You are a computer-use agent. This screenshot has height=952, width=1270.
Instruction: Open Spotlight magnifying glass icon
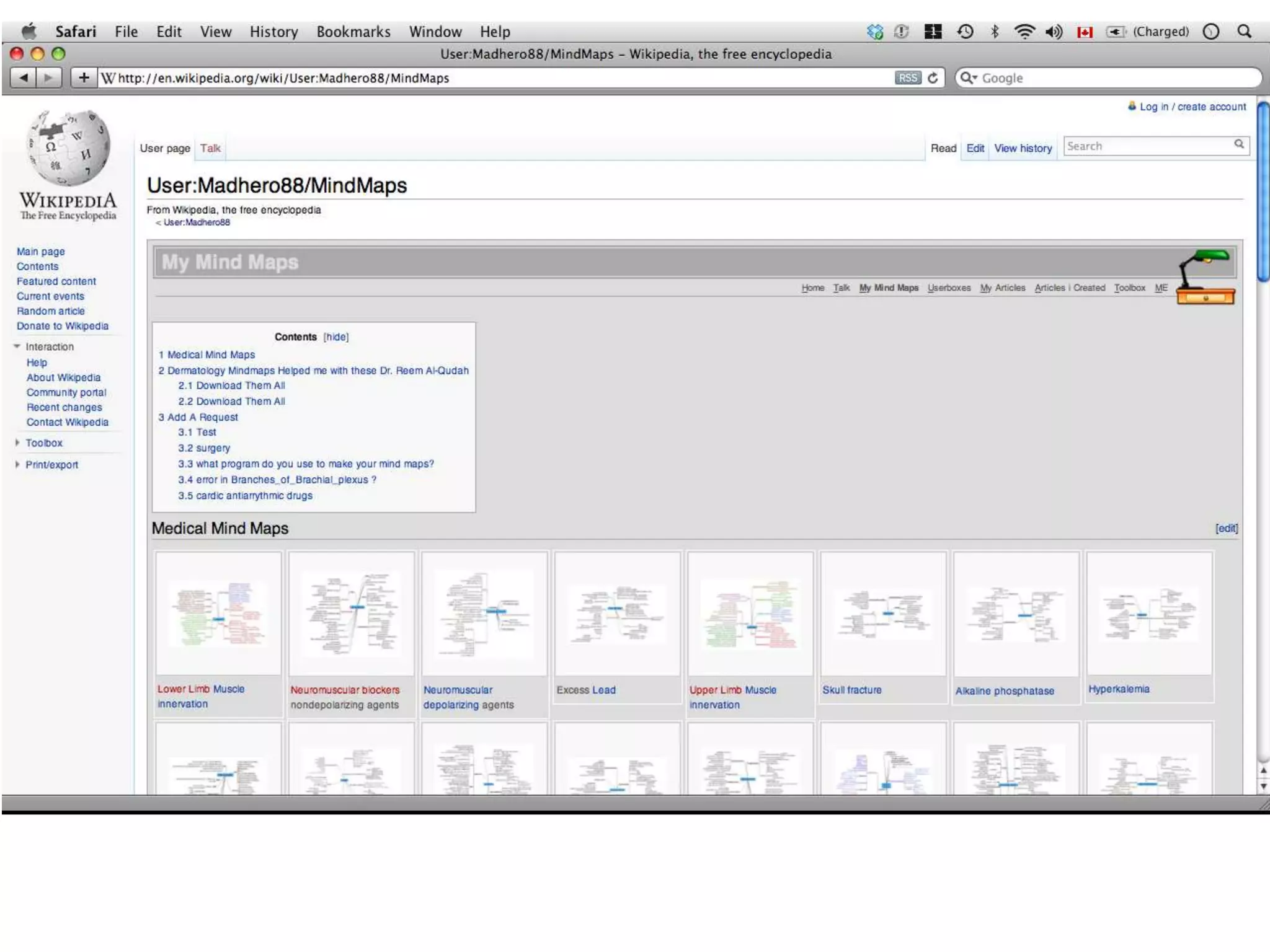click(1244, 32)
